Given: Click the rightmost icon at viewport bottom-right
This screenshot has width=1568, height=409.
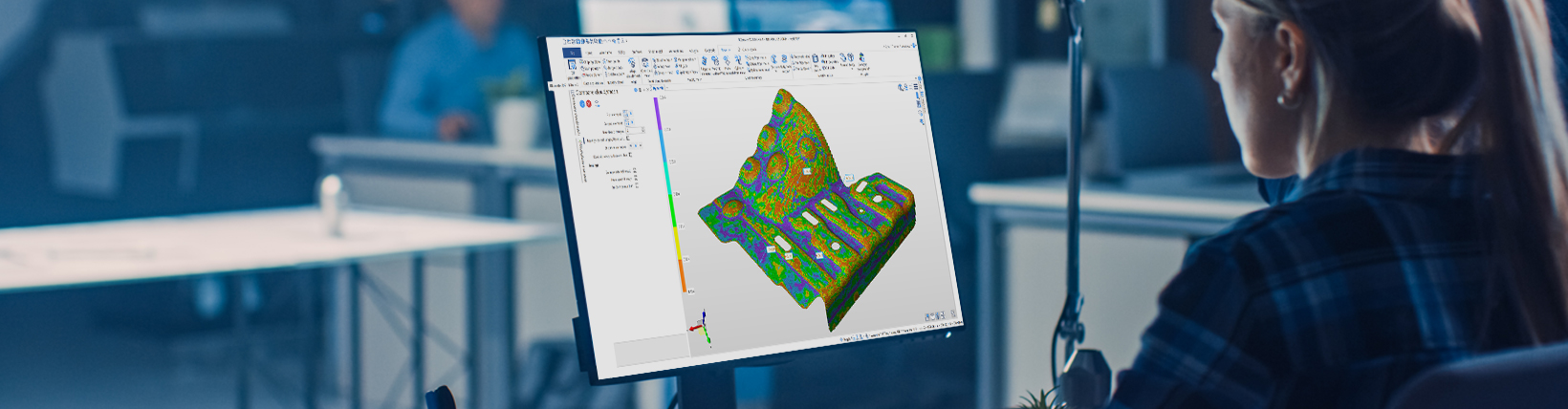Looking at the screenshot, I should pos(952,314).
